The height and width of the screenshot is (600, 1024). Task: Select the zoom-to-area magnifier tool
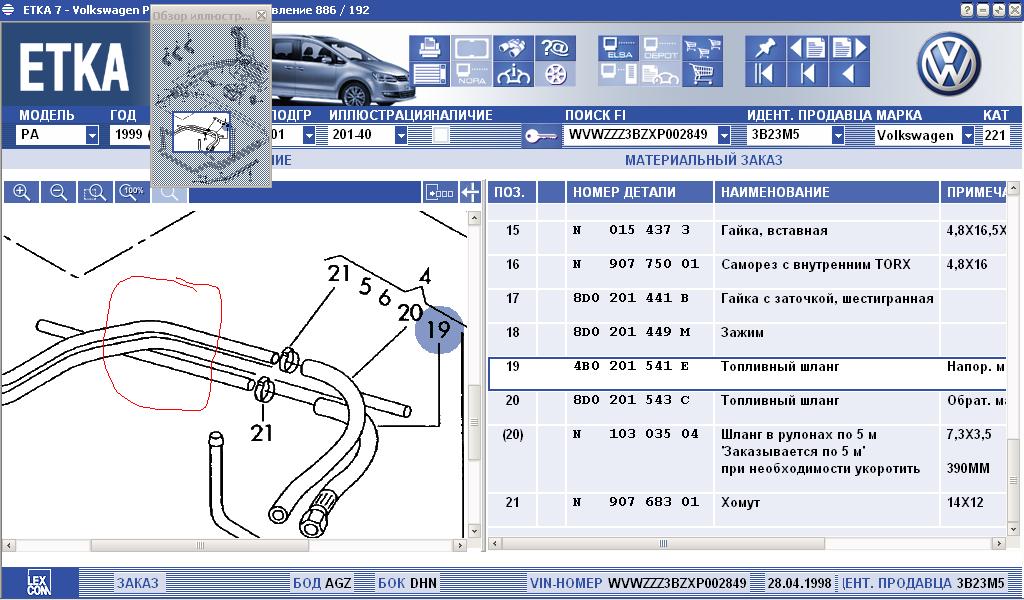(95, 192)
